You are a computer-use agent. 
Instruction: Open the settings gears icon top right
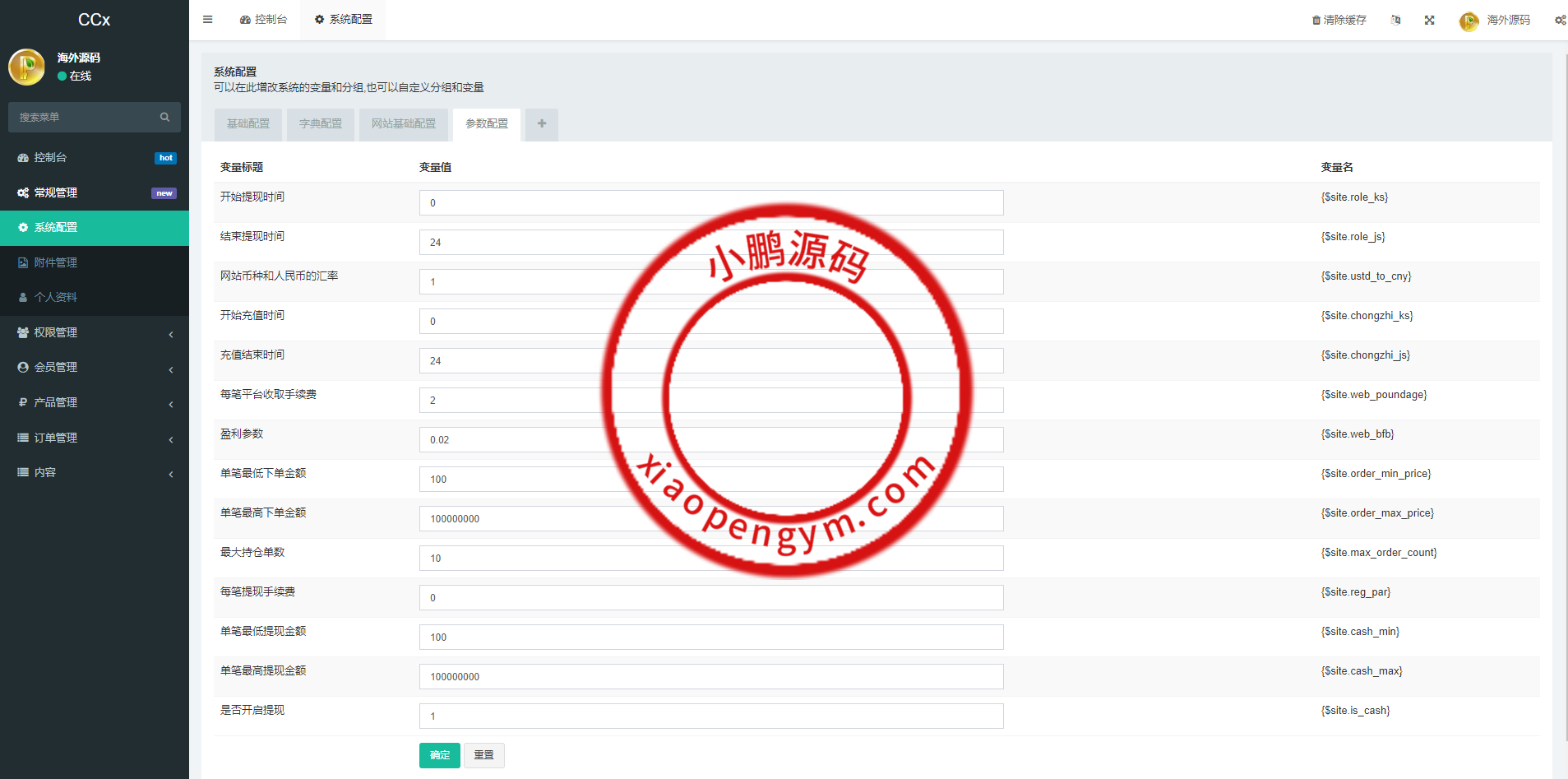click(x=1560, y=21)
